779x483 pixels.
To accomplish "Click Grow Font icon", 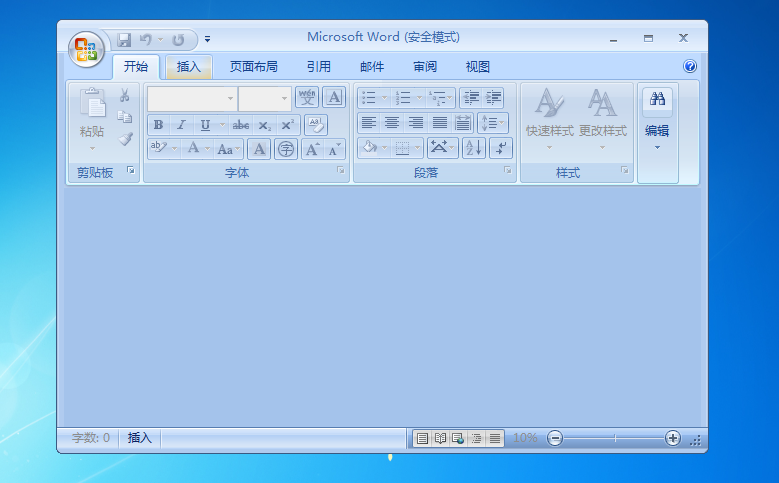I will point(312,149).
